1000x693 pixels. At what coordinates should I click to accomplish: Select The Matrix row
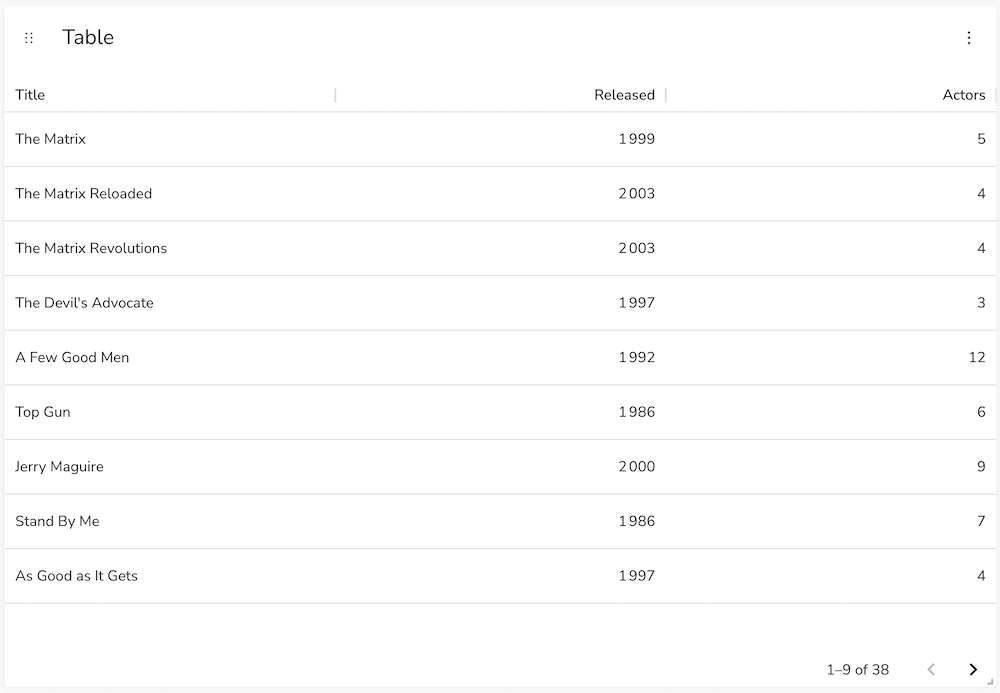click(x=500, y=139)
